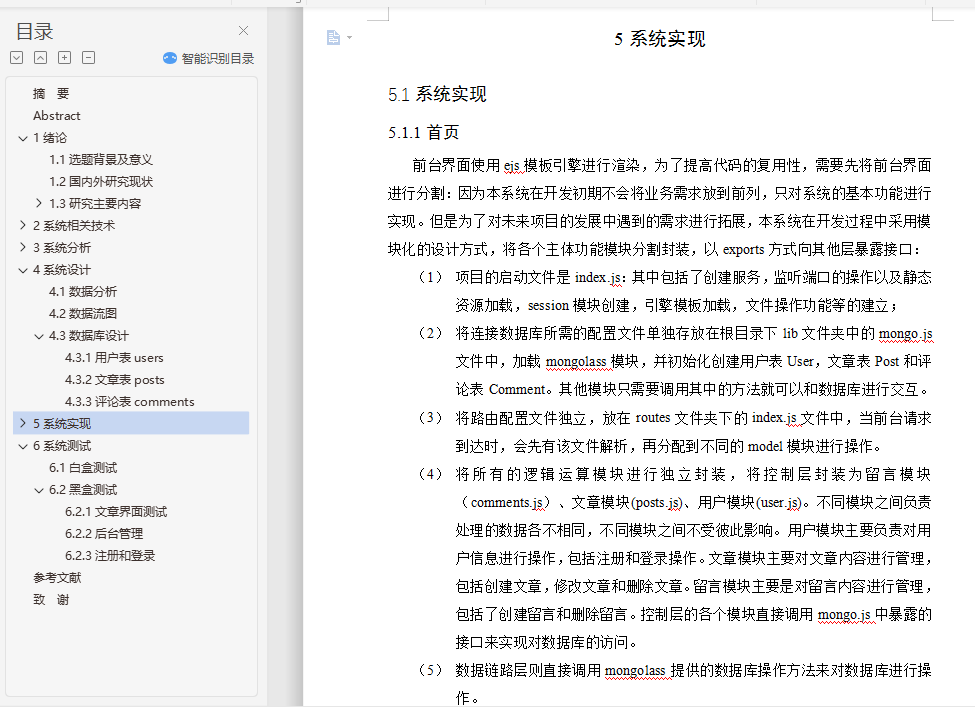975x707 pixels.
Task: Go to 4.3.1 用户表 users
Action: point(114,358)
